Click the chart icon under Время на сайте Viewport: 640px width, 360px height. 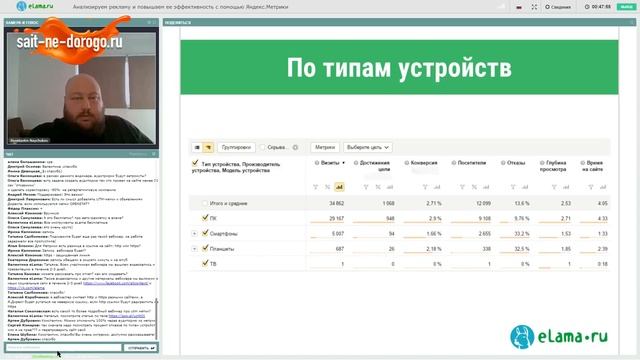[602, 187]
